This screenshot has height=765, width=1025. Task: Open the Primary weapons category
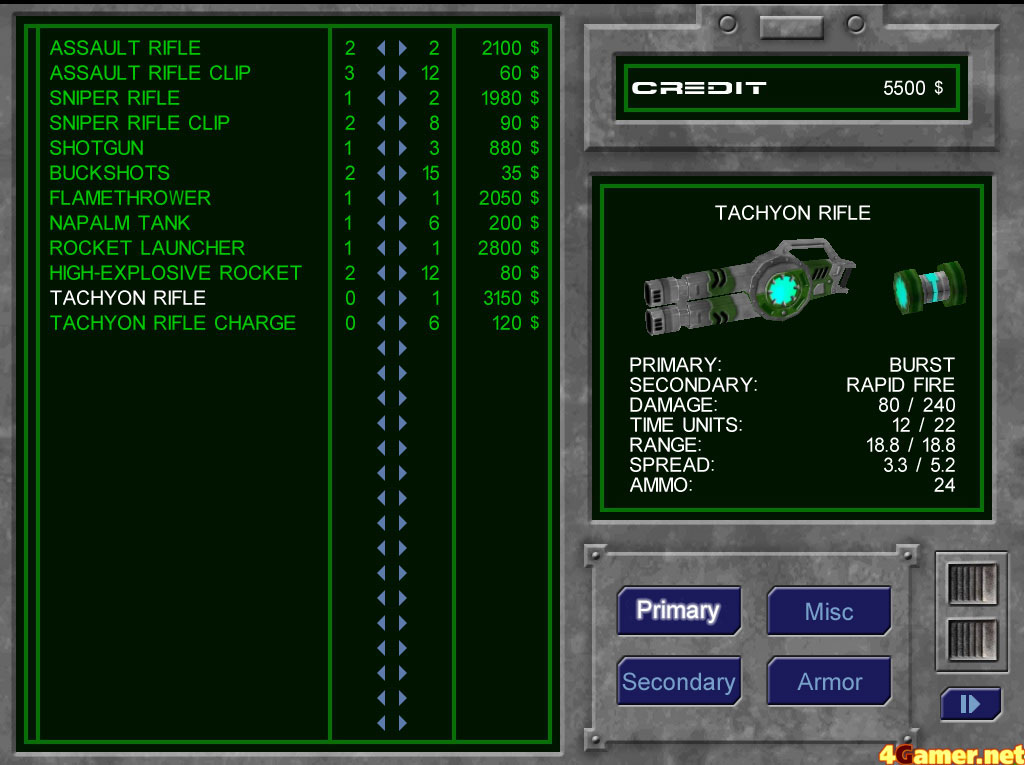(679, 611)
